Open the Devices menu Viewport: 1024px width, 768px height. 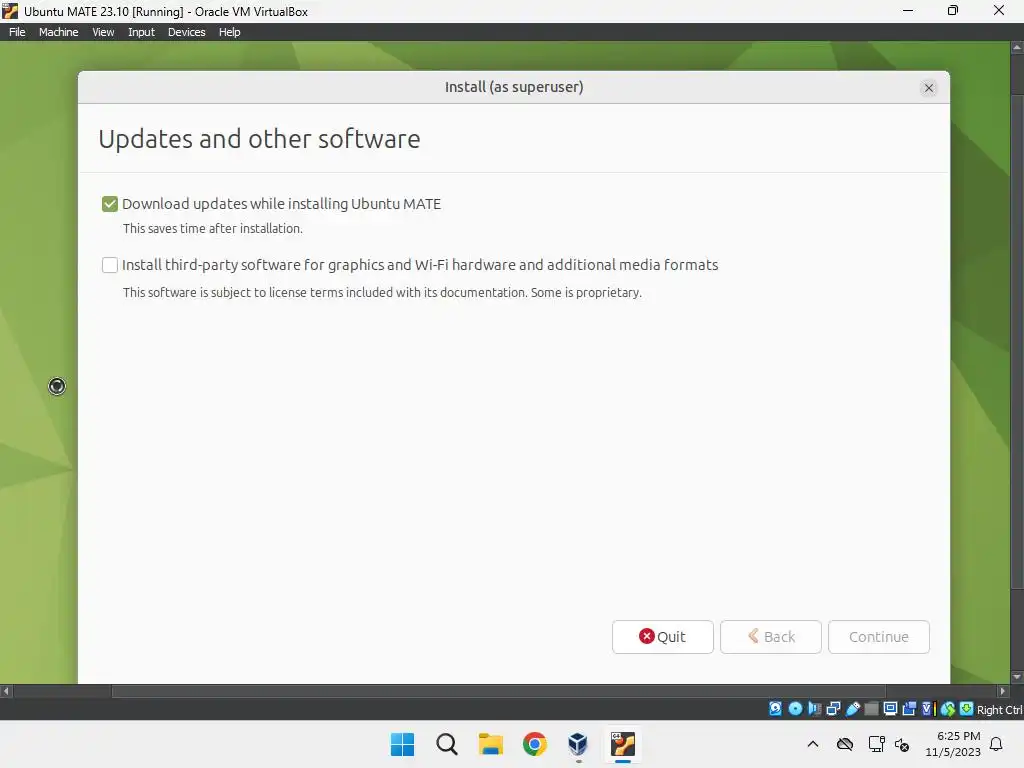(186, 32)
